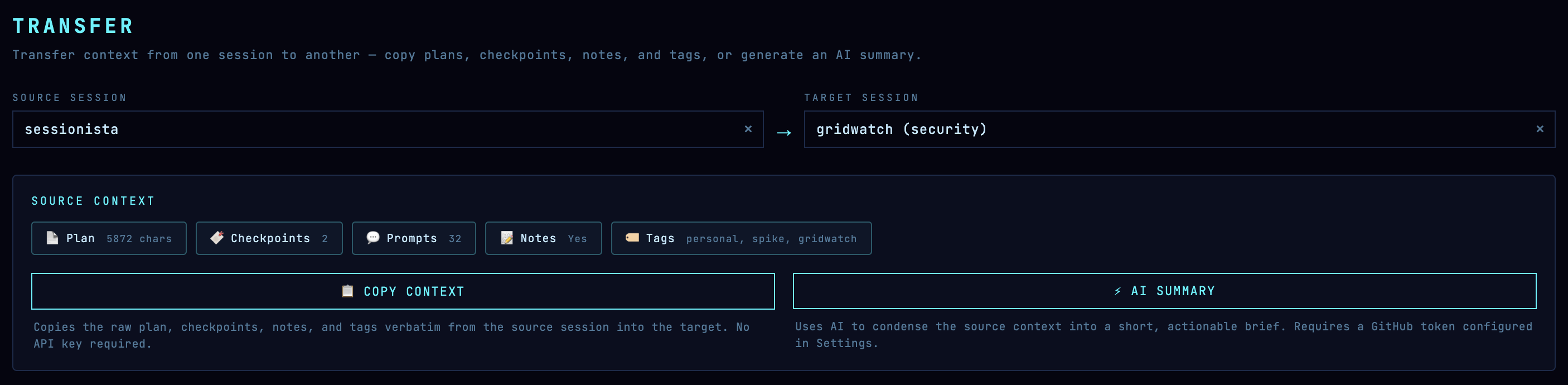Viewport: 1568px width, 385px height.
Task: Click the tag icon on the Tags badge
Action: pyautogui.click(x=631, y=238)
